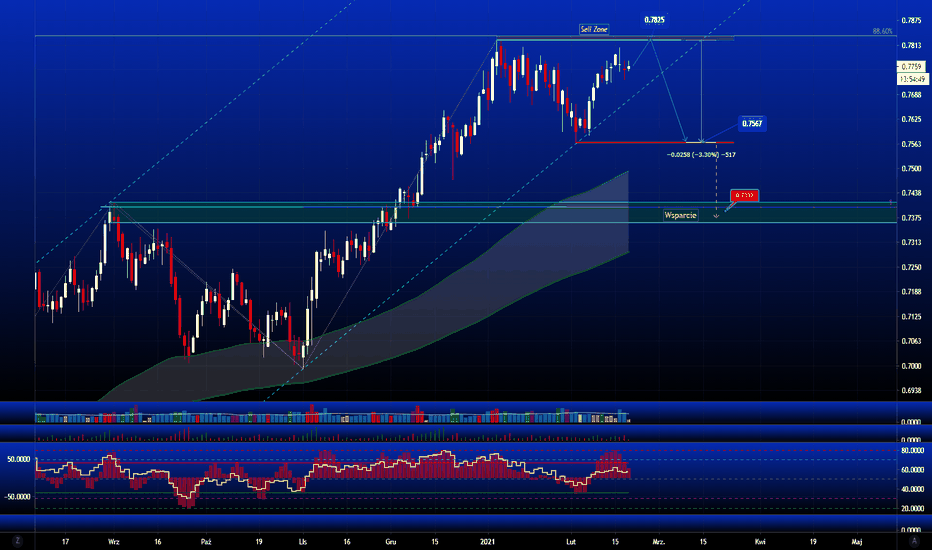Click the 17 date label on time axis
This screenshot has height=550, width=932.
65,542
